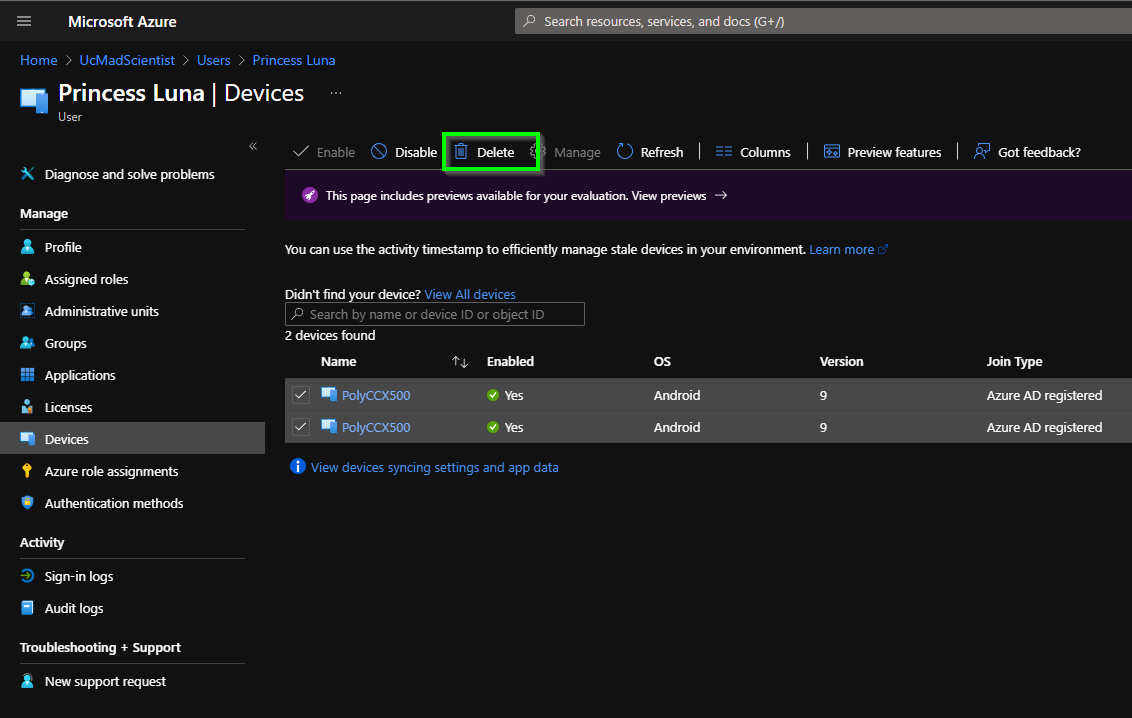1132x718 pixels.
Task: Click the Preview features icon
Action: click(x=832, y=152)
